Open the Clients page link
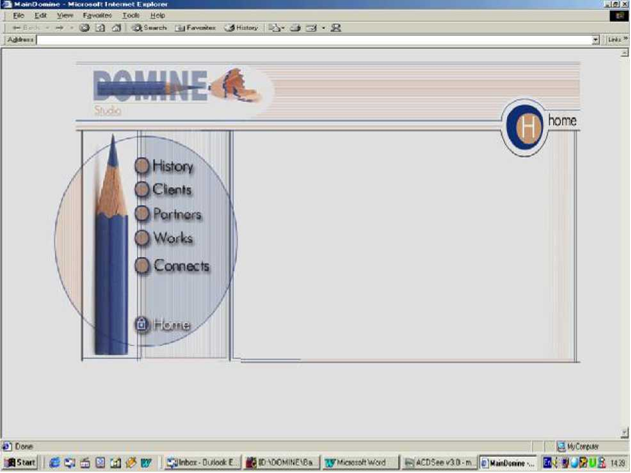 click(172, 190)
